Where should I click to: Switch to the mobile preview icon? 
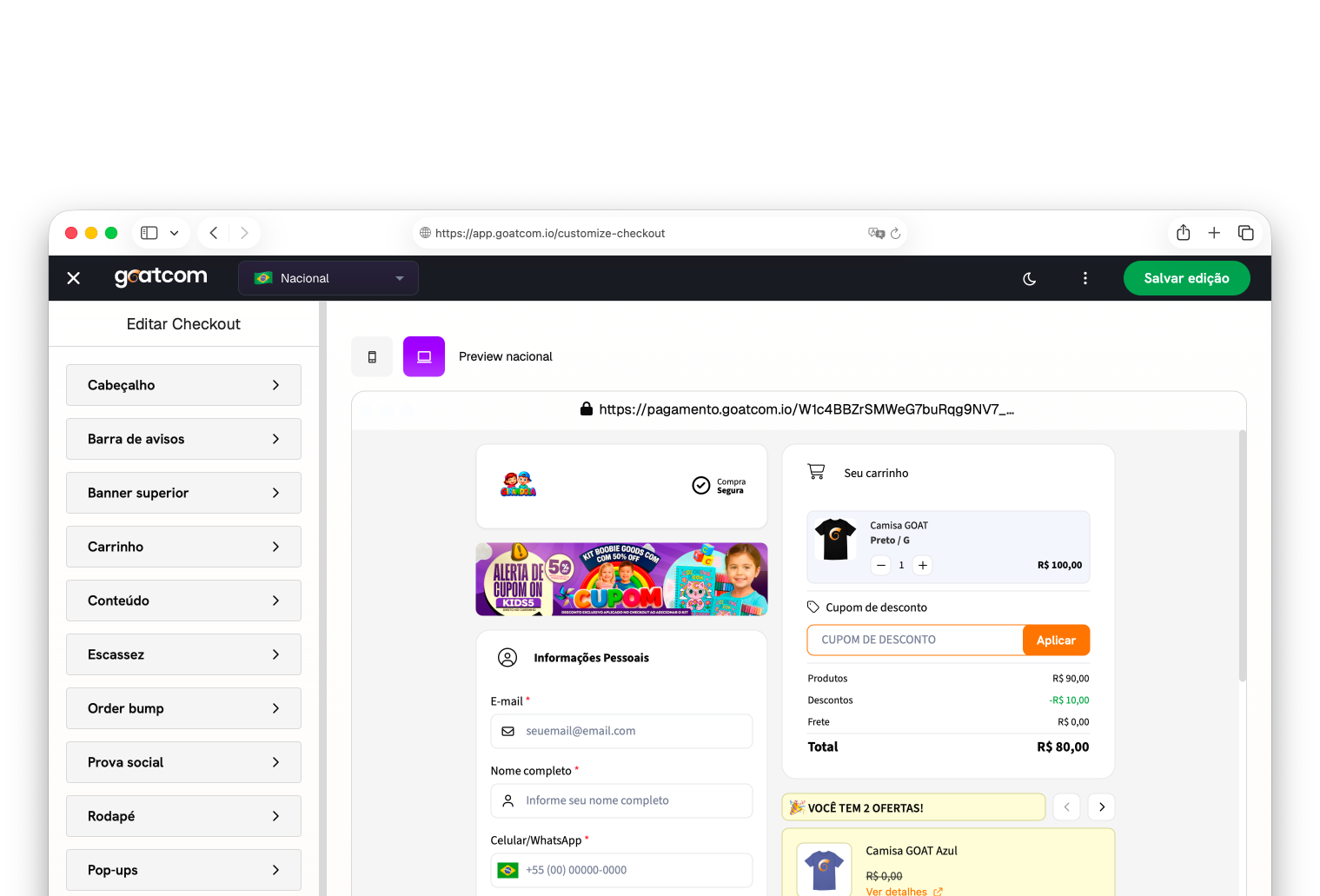[x=372, y=357]
